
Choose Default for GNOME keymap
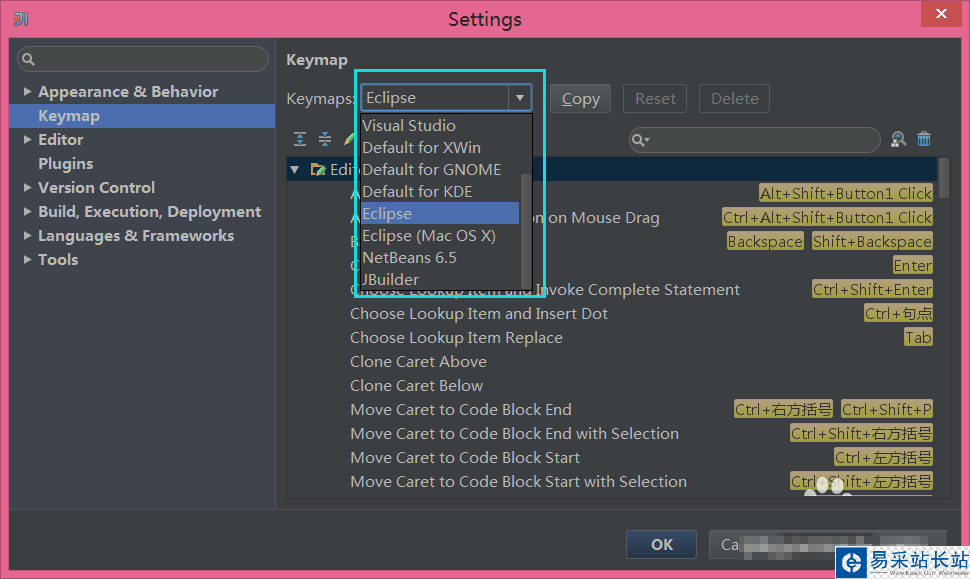click(440, 169)
